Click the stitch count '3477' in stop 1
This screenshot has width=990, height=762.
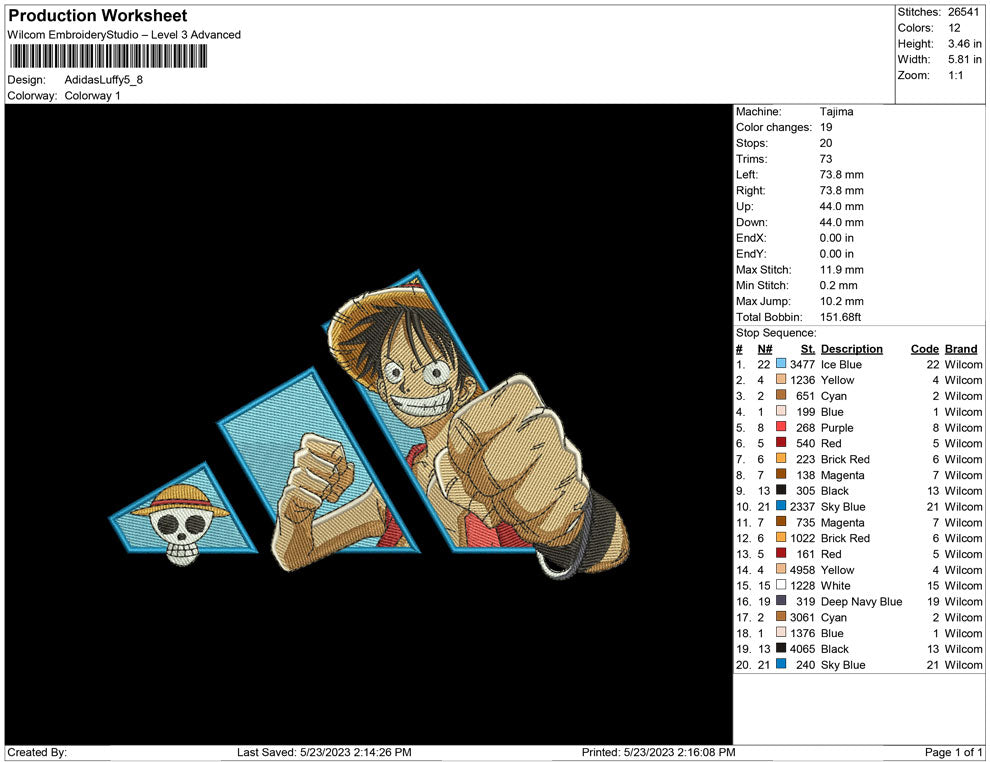802,364
